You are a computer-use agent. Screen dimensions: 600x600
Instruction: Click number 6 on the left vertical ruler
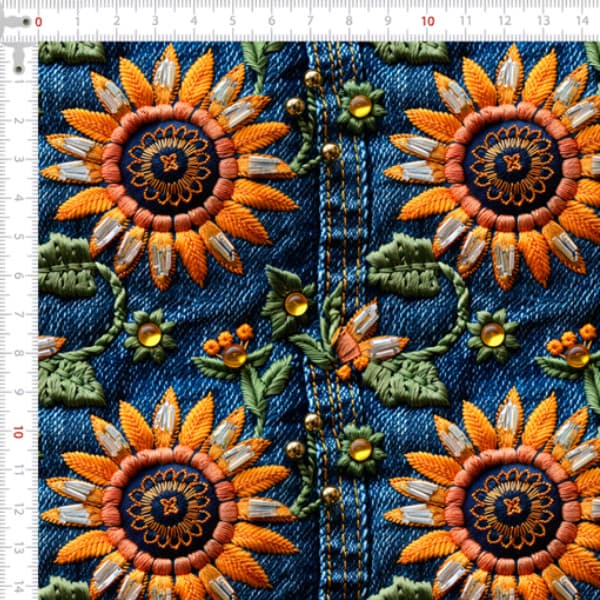tap(18, 276)
